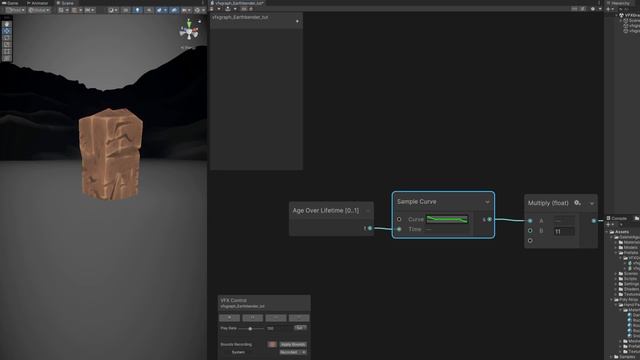Switch to the Game tab
Screen dimensions: 640x360
pos(11,3)
